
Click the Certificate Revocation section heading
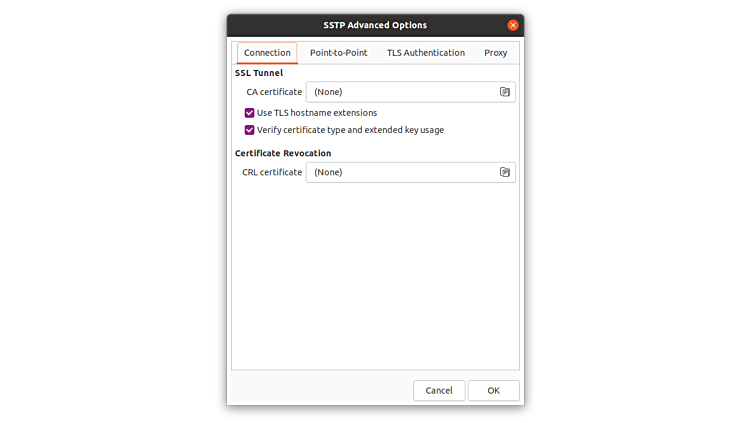pyautogui.click(x=283, y=153)
